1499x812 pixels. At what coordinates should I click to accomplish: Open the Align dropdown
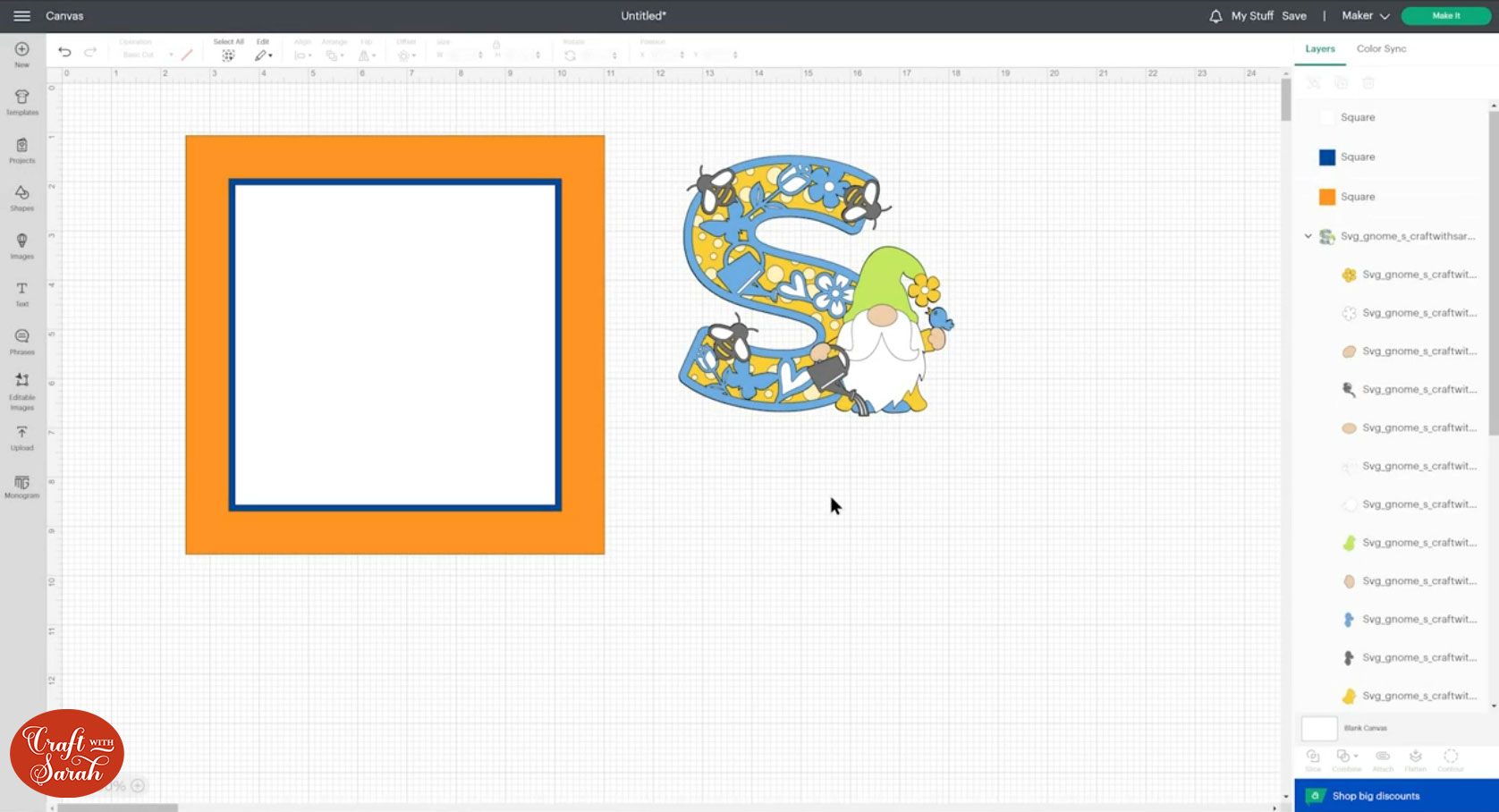click(x=303, y=55)
